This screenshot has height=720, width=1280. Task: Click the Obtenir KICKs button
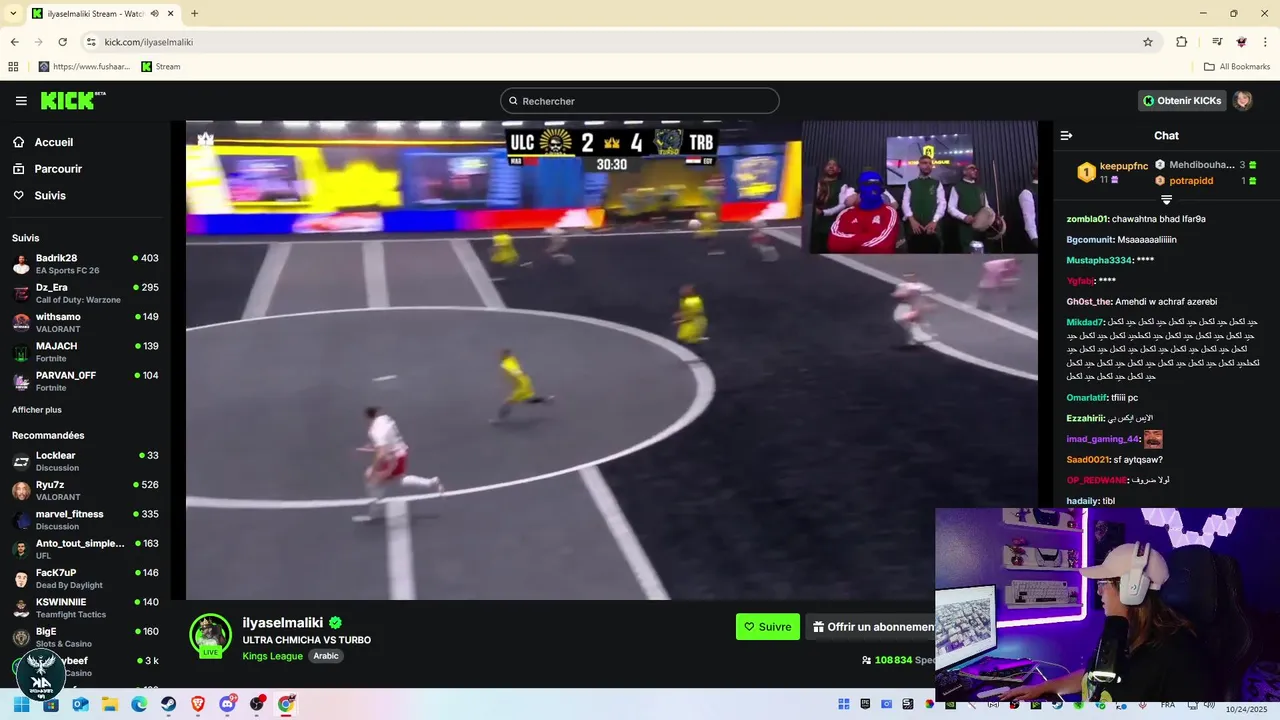[1182, 101]
